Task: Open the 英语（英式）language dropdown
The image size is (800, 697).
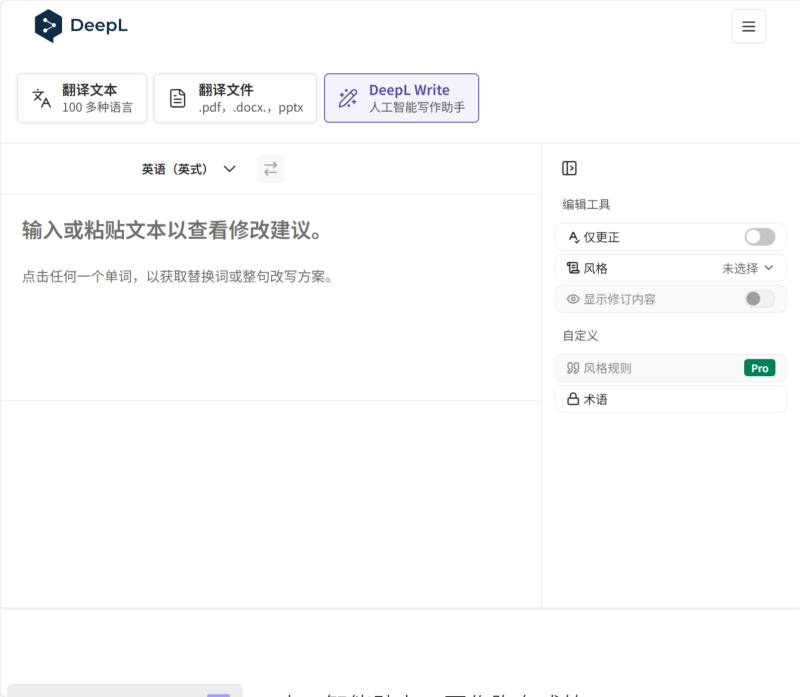Action: pyautogui.click(x=190, y=168)
